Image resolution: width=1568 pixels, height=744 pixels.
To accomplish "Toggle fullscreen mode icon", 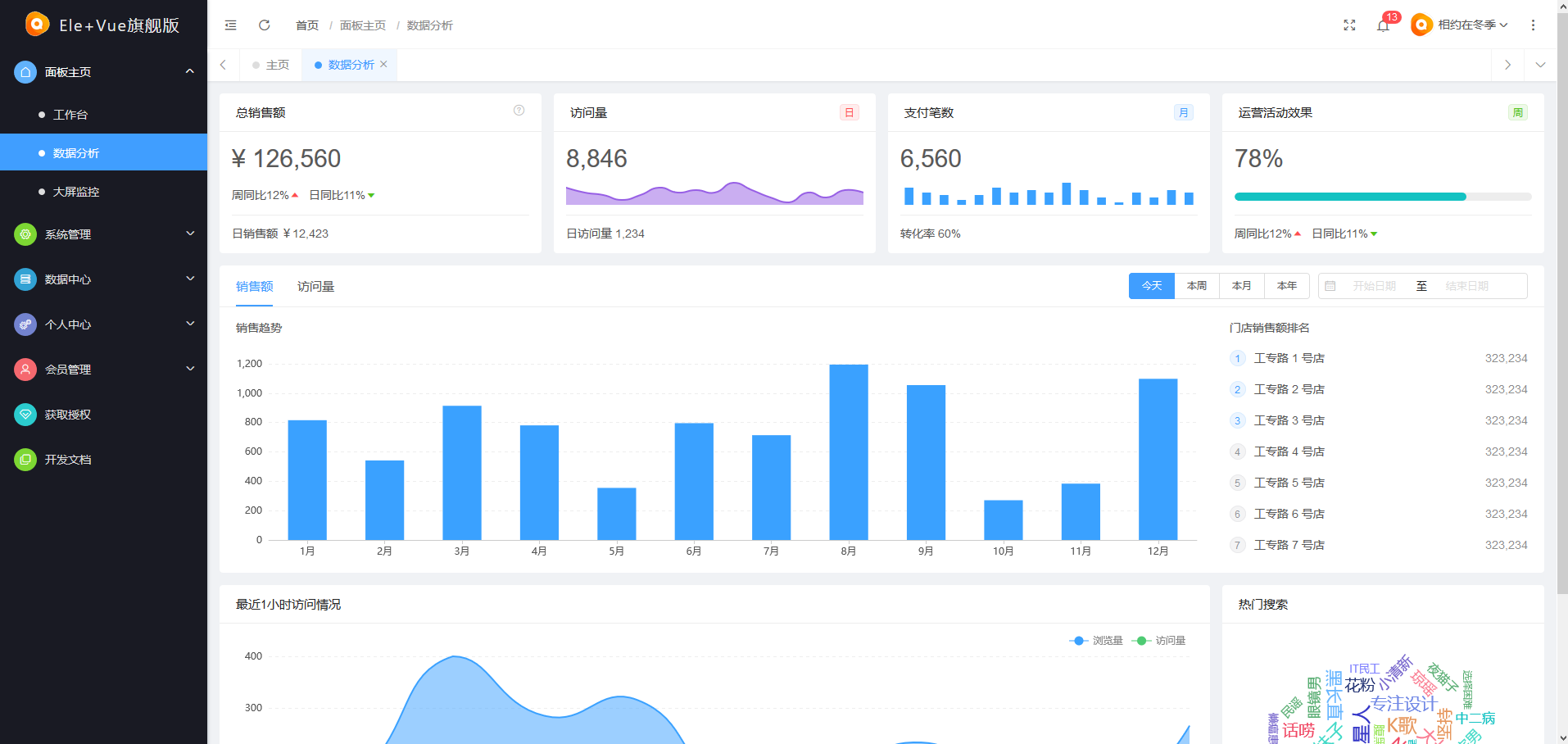I will point(1349,25).
